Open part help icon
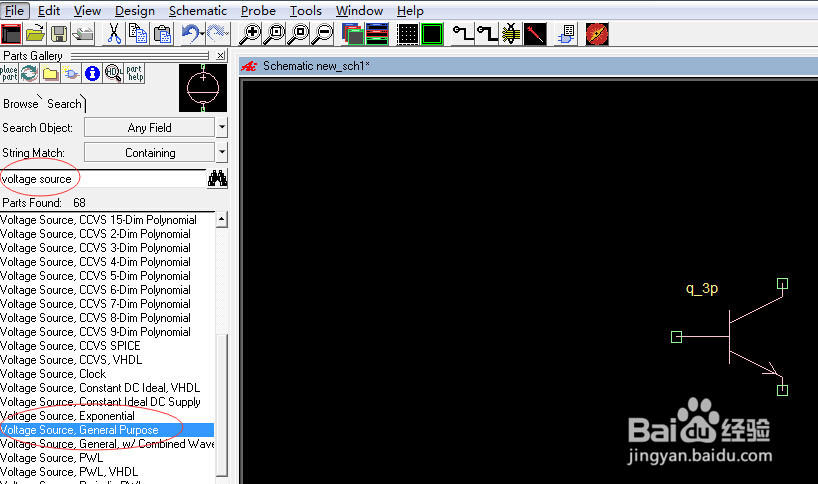Screen dimensions: 818x484 (135, 74)
